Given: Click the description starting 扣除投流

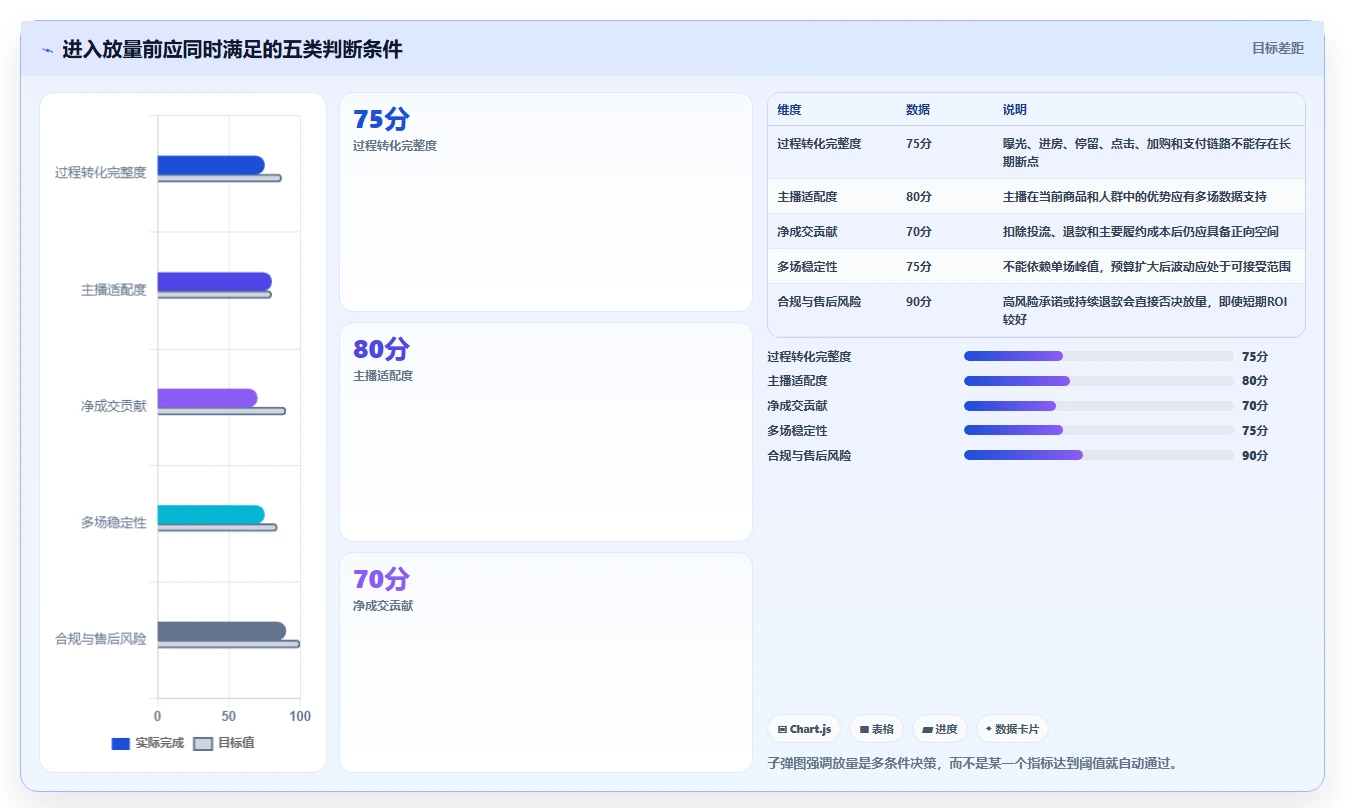Looking at the screenshot, I should [1141, 232].
